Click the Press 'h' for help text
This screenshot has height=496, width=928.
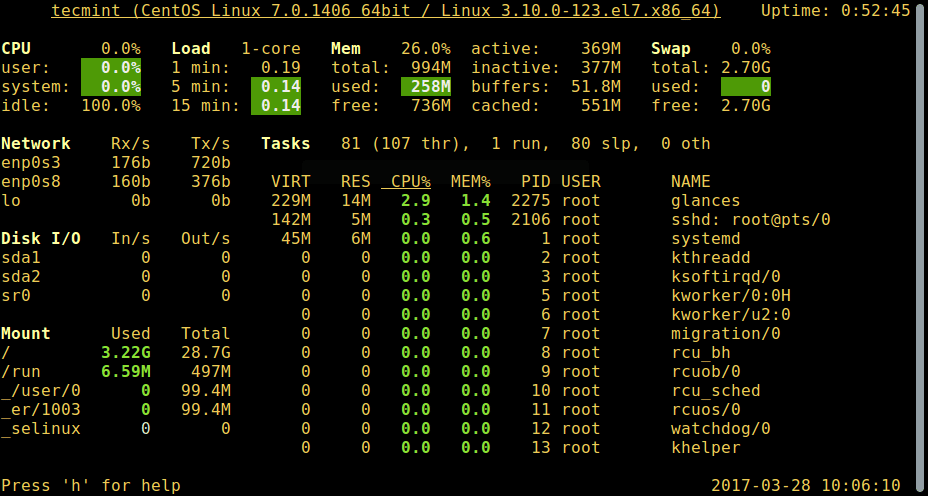91,485
